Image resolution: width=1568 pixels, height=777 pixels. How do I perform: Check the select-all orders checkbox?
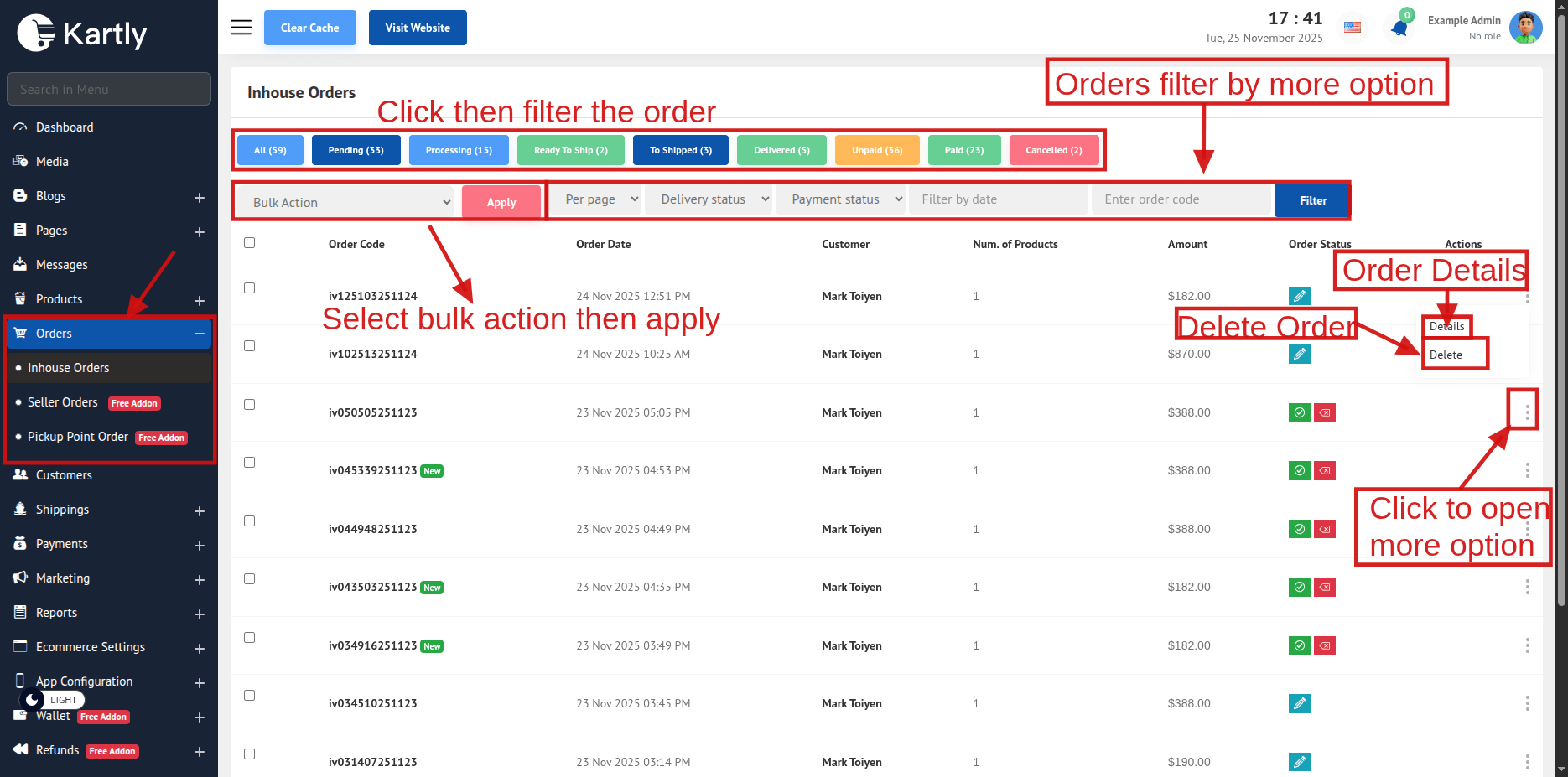[249, 243]
